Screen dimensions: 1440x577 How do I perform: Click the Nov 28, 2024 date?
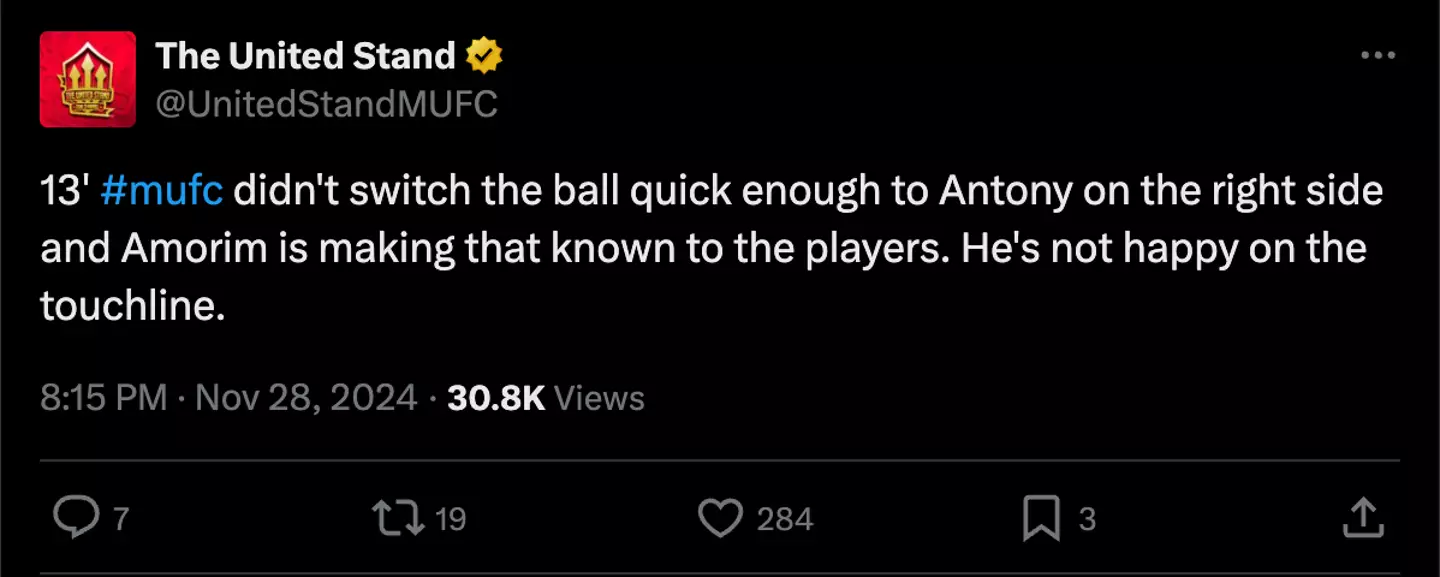click(306, 398)
